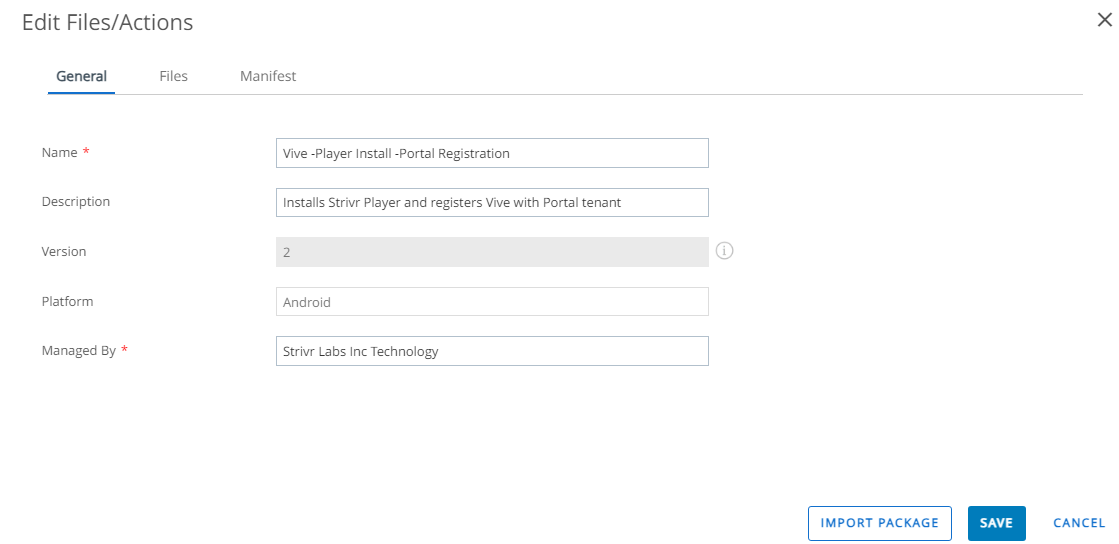Click the Platform field showing Android

coord(492,301)
